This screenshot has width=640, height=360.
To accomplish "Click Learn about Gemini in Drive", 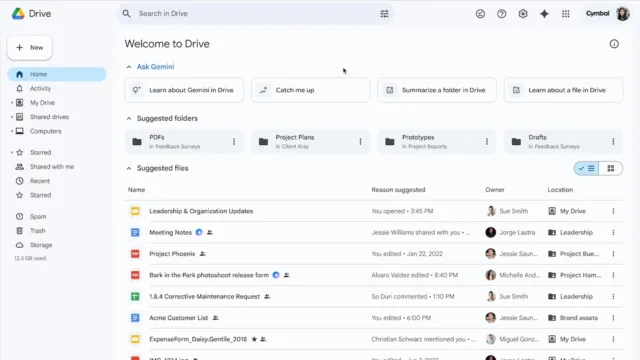I will (x=184, y=90).
